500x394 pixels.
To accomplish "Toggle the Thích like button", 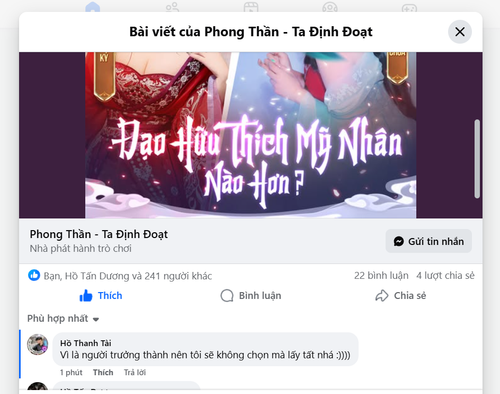I will (101, 296).
